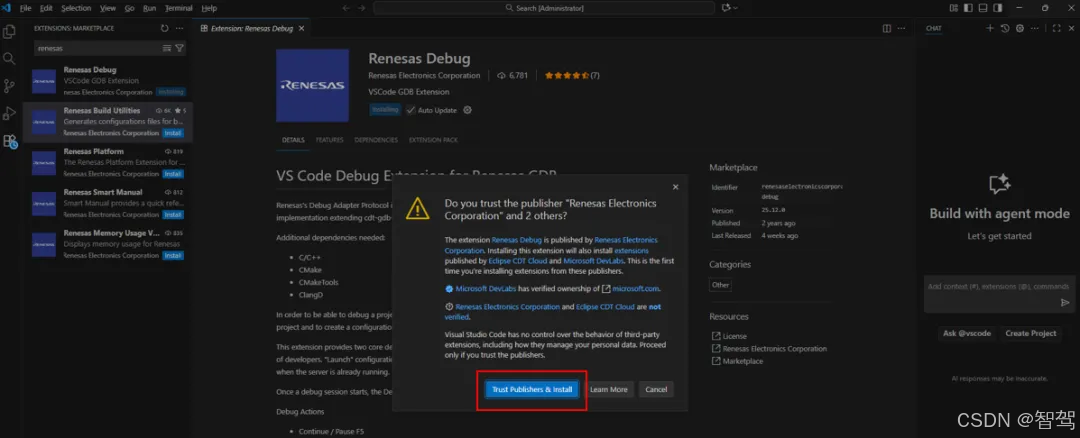Split the editor to the right
This screenshot has height=438, width=1080.
coord(886,28)
